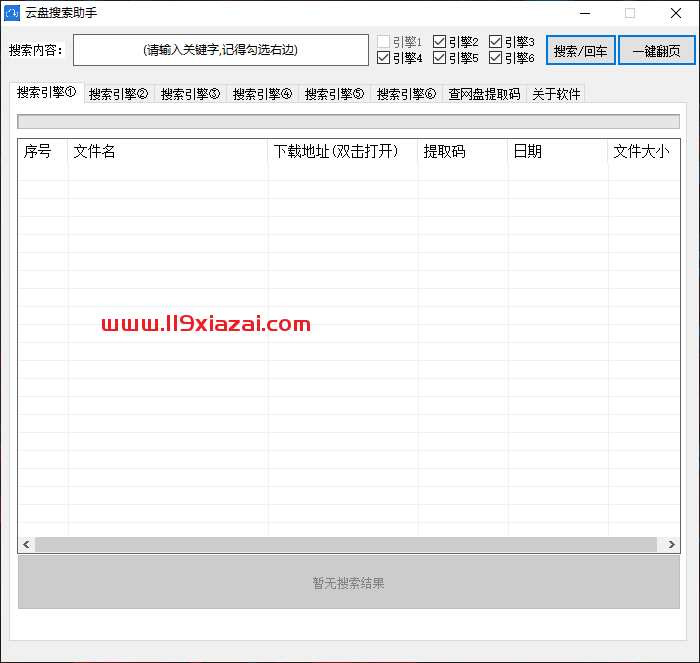This screenshot has width=700, height=663.
Task: Select the 搜索引擎① tab
Action: [46, 92]
